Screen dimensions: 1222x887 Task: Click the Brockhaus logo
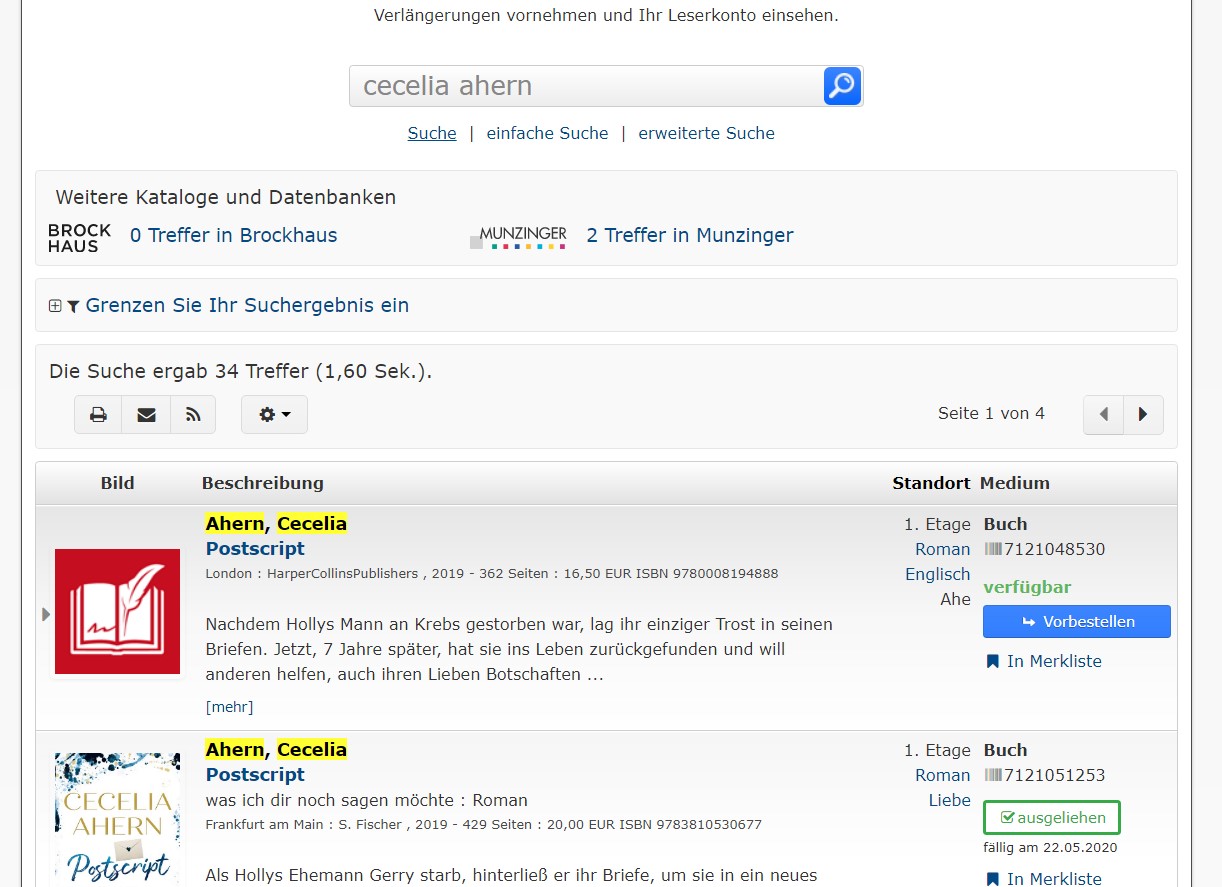click(x=80, y=237)
